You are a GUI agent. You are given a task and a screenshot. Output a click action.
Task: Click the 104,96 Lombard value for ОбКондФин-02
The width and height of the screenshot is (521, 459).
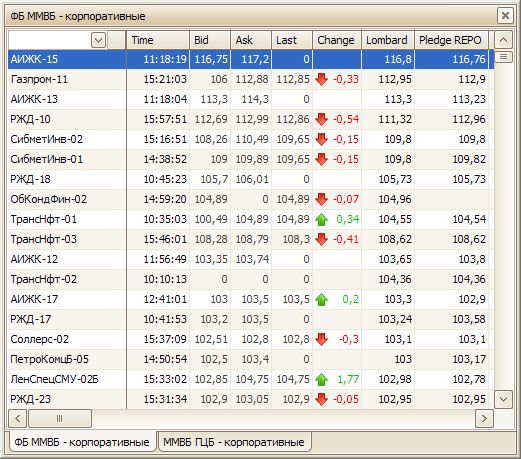tap(395, 199)
